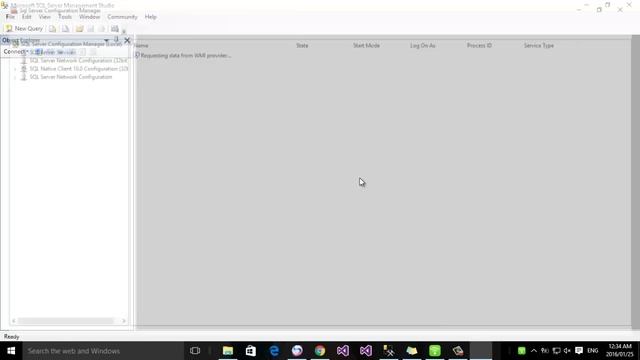Select the last SQL Server Network Configuration node
This screenshot has height=360, width=640.
(71, 77)
